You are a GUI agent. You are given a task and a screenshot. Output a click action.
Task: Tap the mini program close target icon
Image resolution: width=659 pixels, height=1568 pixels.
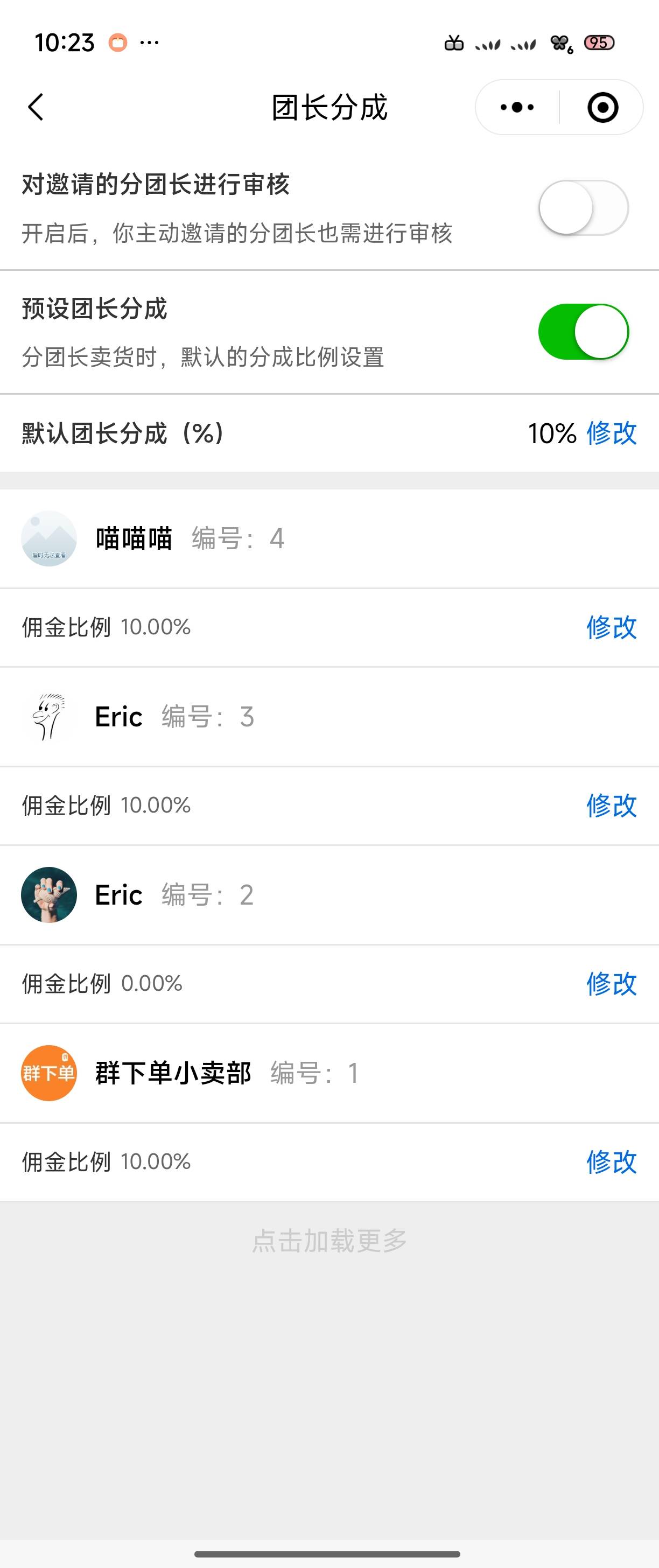coord(602,107)
